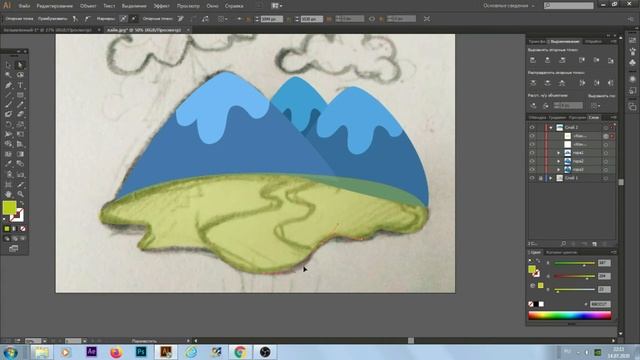This screenshot has width=640, height=360.
Task: Select the Lasso tool
Action: click(20, 75)
